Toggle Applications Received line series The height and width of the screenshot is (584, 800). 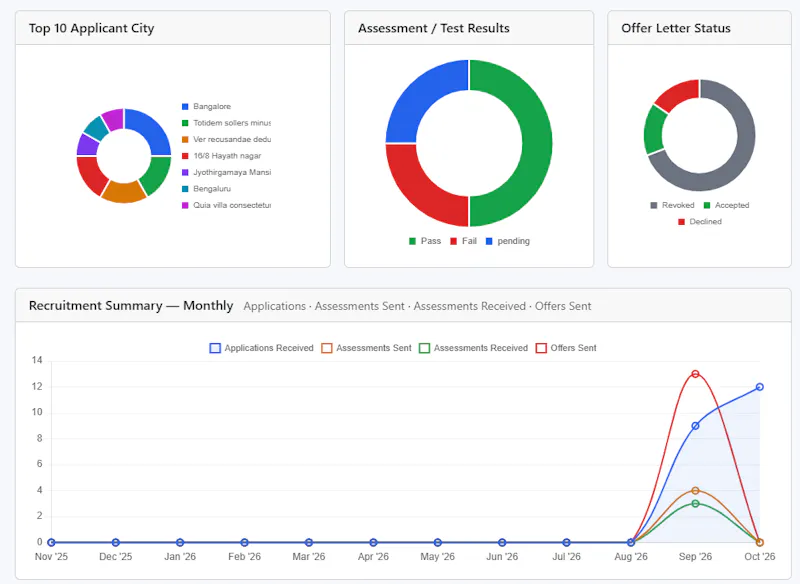[x=261, y=348]
